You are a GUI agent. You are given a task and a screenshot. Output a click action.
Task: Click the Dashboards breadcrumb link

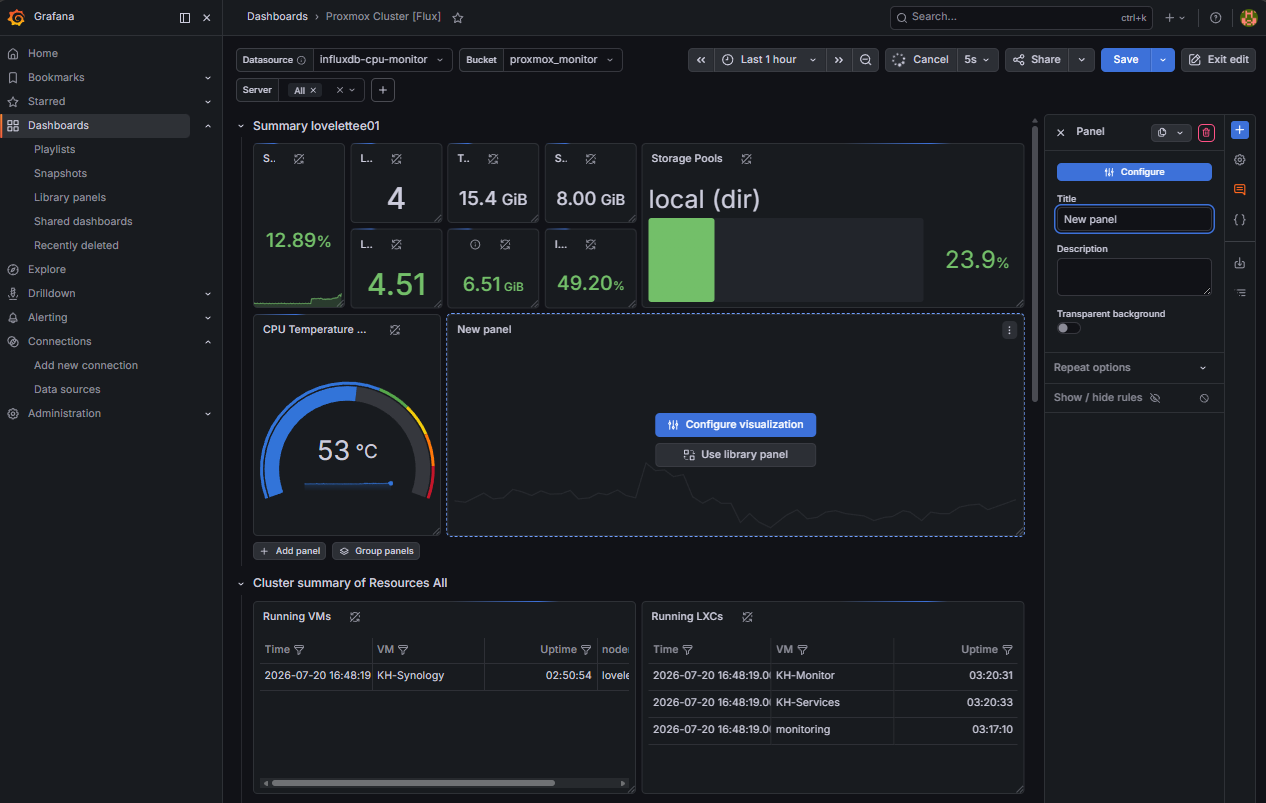point(277,18)
